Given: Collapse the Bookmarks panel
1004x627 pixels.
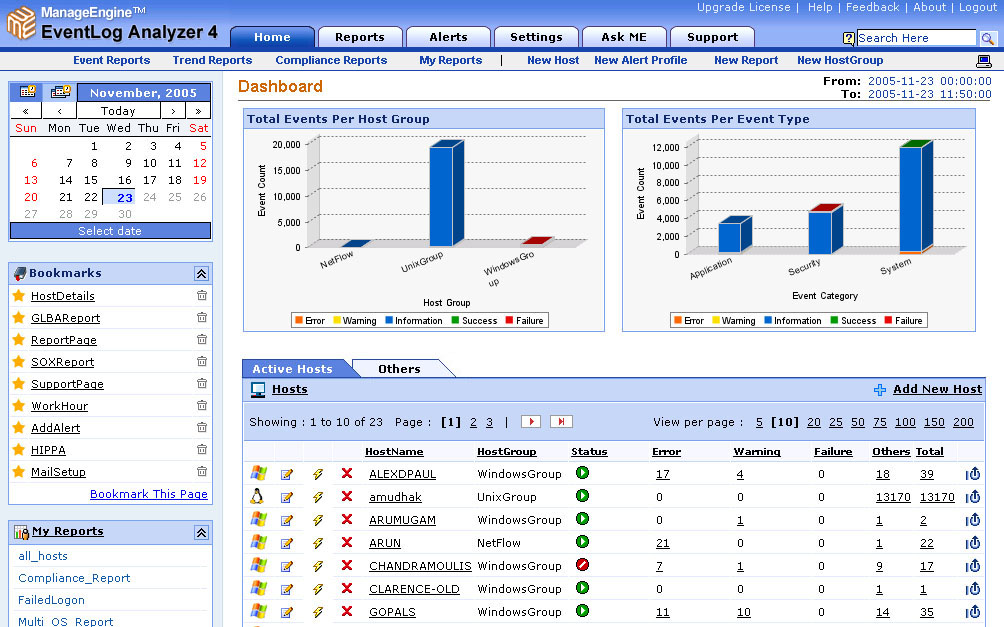Looking at the screenshot, I should tap(201, 273).
